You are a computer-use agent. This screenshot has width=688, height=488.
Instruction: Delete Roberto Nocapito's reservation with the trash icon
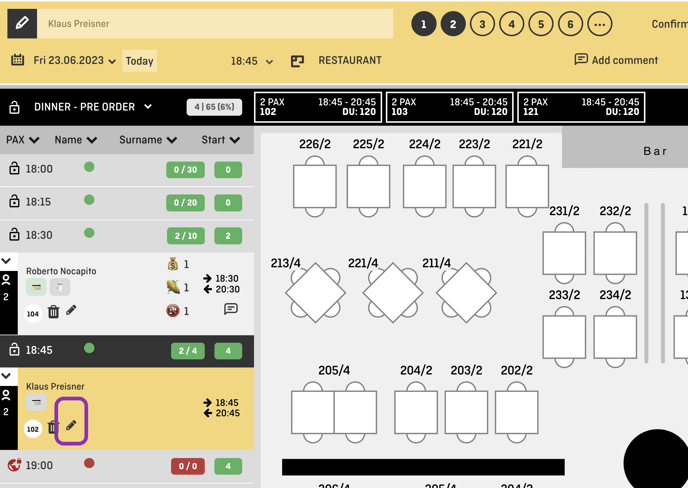pos(54,312)
